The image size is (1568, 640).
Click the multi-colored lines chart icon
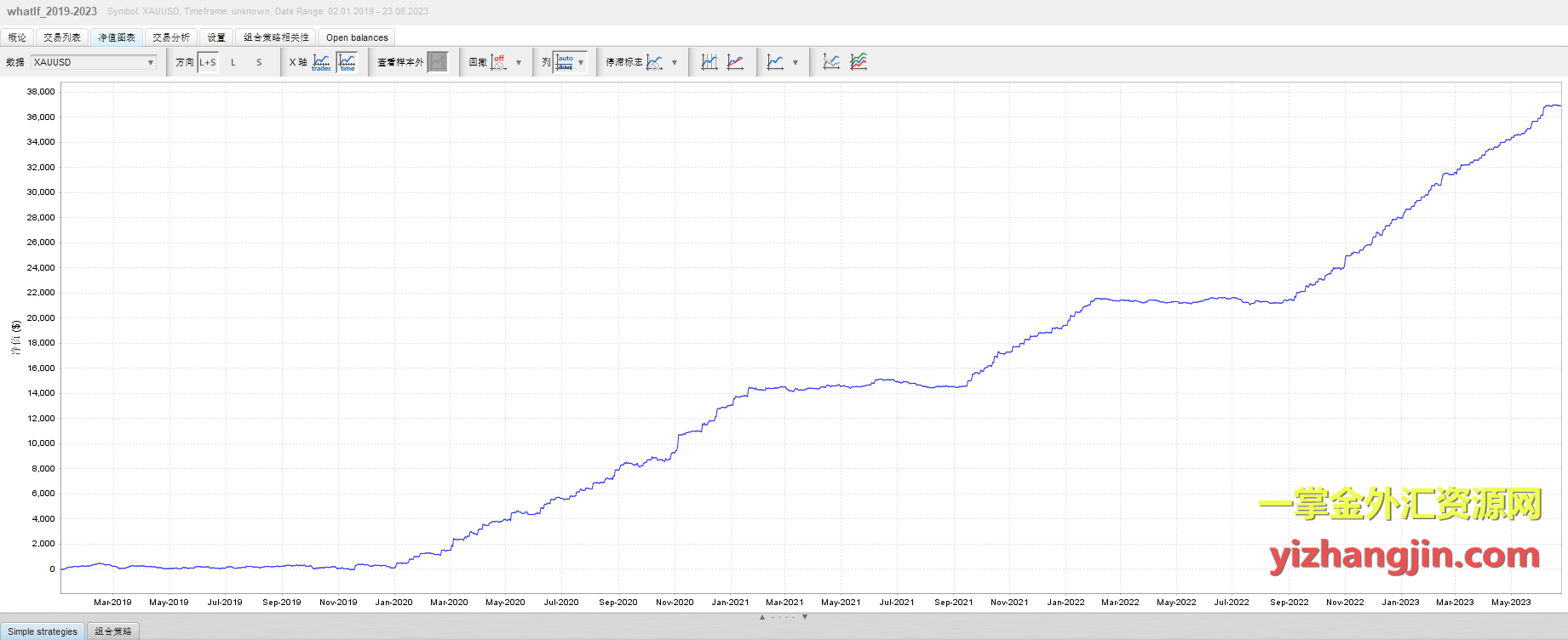click(x=859, y=62)
